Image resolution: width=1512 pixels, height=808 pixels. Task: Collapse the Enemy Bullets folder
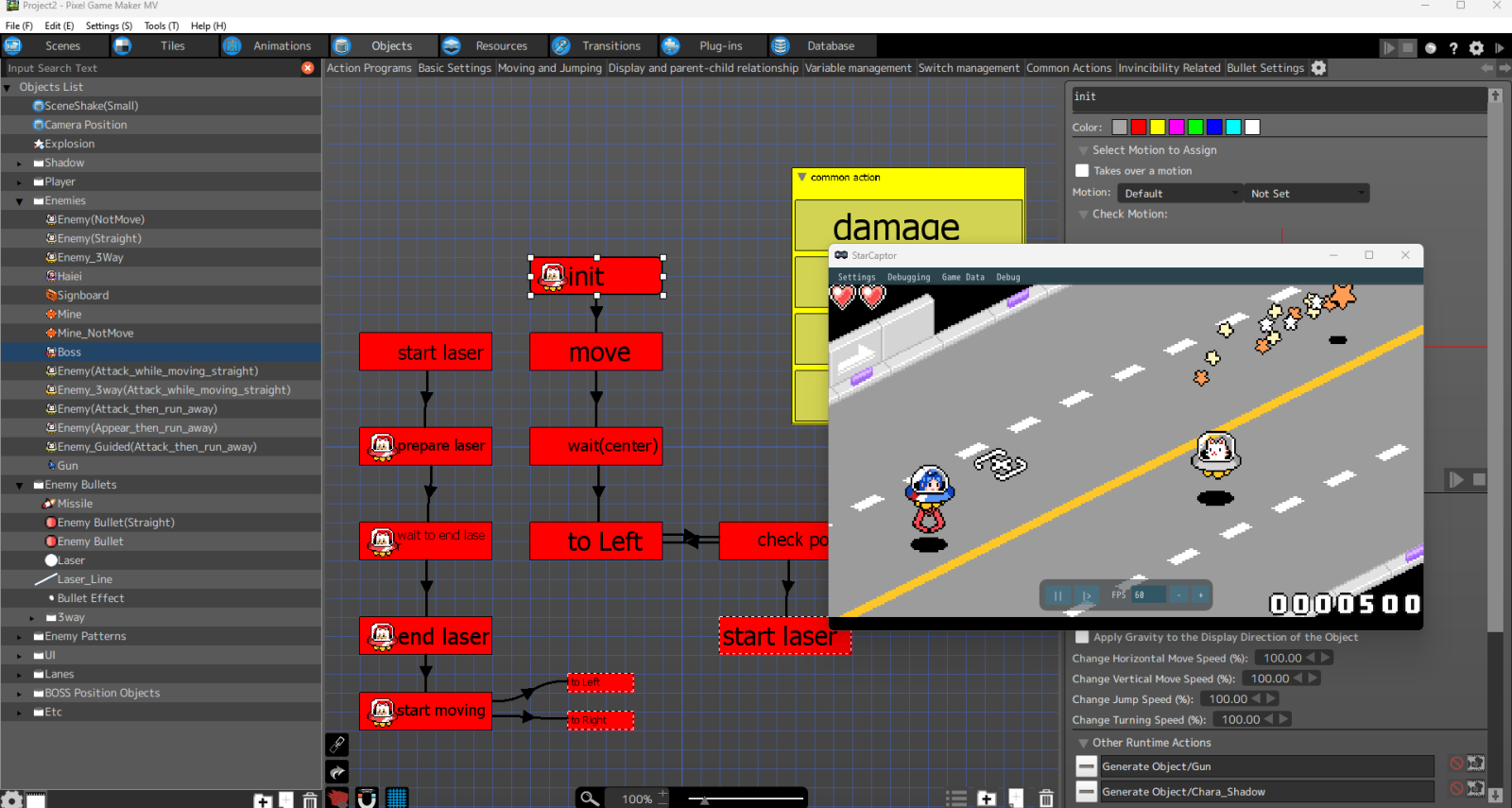[x=19, y=485]
